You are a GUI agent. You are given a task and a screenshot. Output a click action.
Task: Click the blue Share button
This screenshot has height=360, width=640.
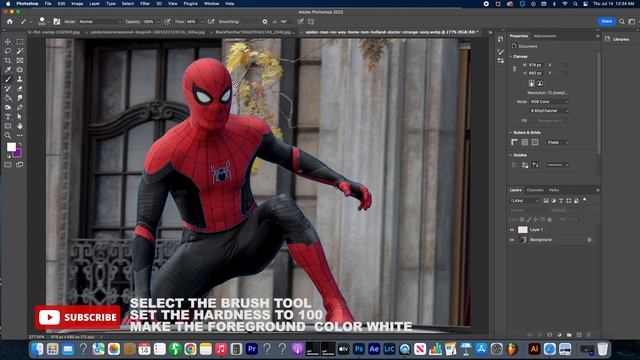pos(607,21)
